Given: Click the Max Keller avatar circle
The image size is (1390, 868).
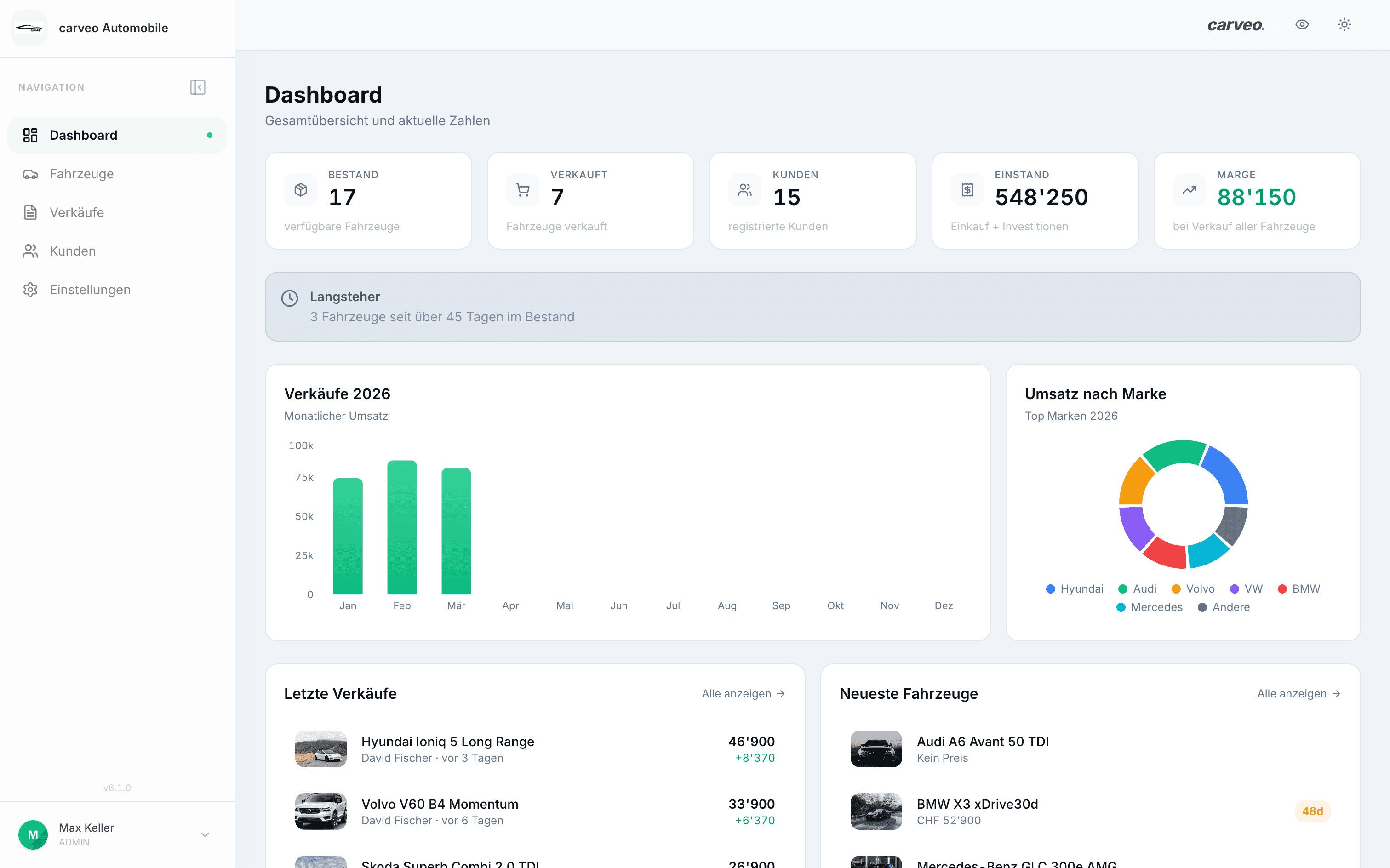Looking at the screenshot, I should [x=33, y=835].
